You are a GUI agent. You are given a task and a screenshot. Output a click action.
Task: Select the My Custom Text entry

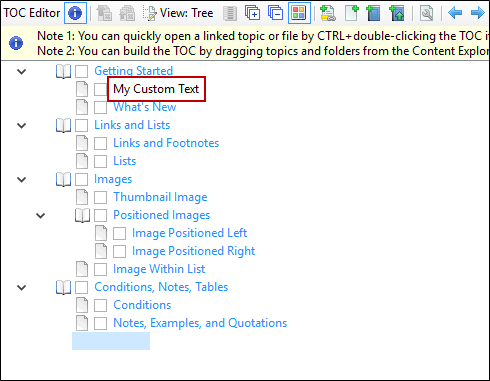pyautogui.click(x=156, y=89)
